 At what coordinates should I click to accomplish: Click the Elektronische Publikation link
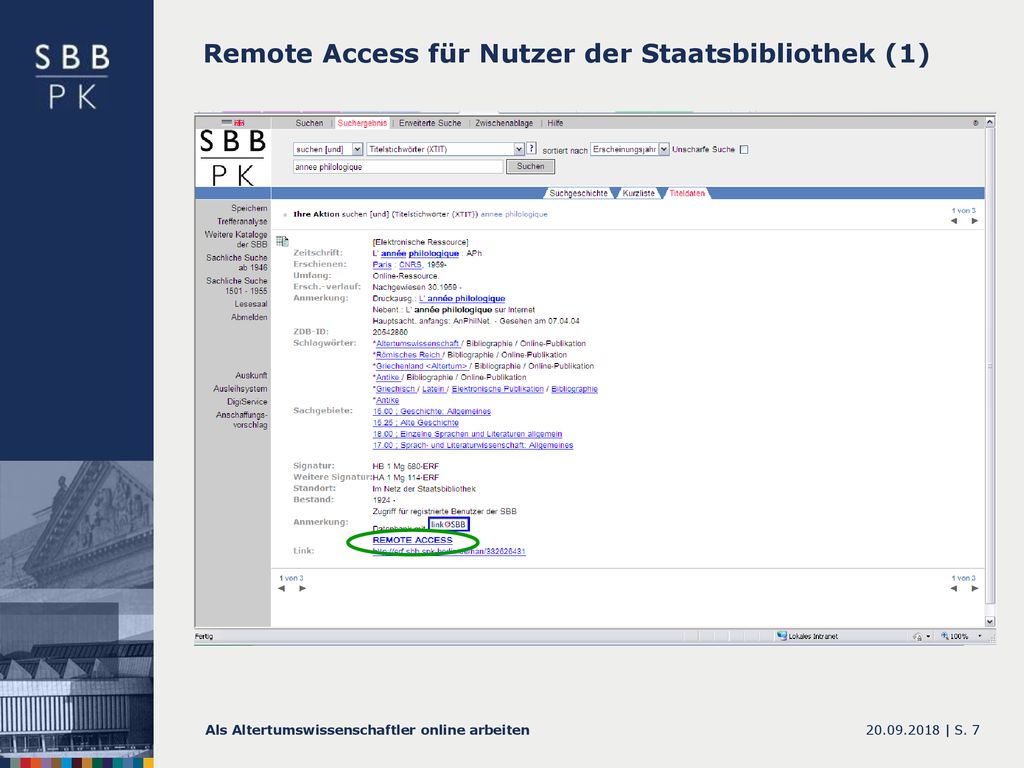[498, 389]
